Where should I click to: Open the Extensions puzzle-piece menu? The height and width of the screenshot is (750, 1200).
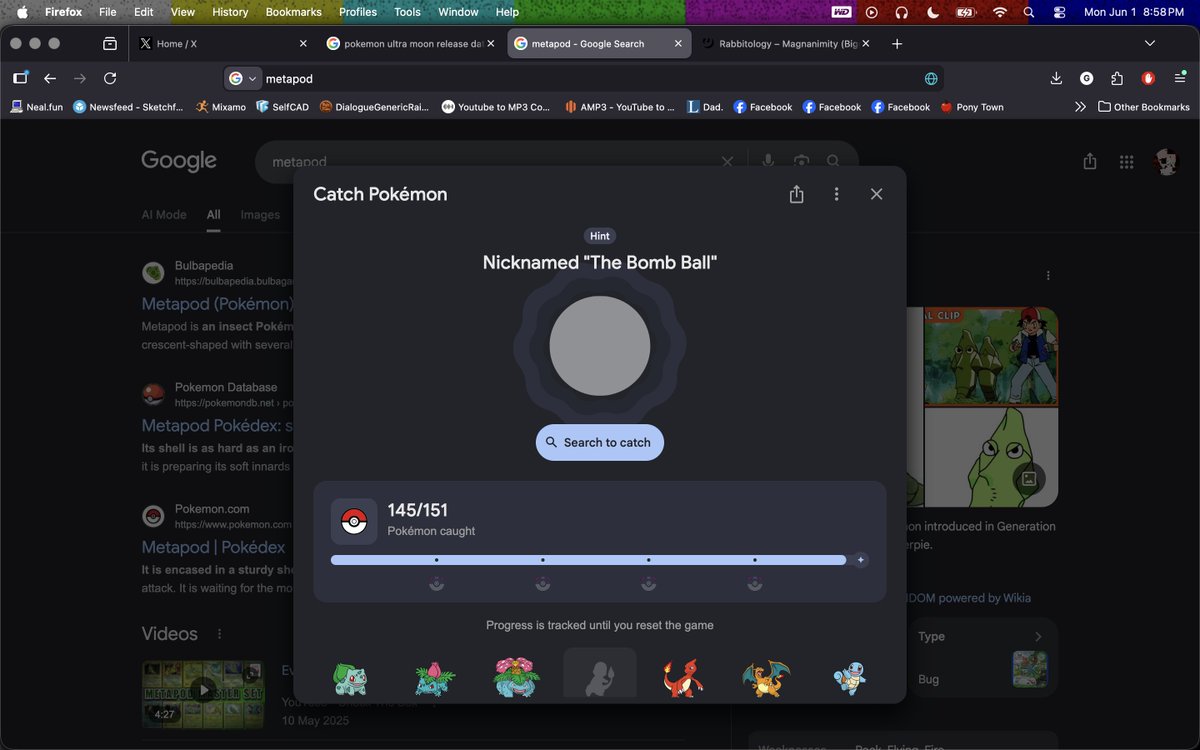(1117, 78)
